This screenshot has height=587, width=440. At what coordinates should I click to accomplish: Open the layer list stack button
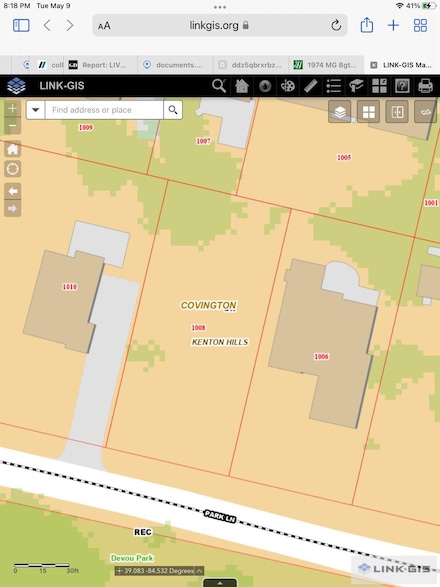click(340, 112)
